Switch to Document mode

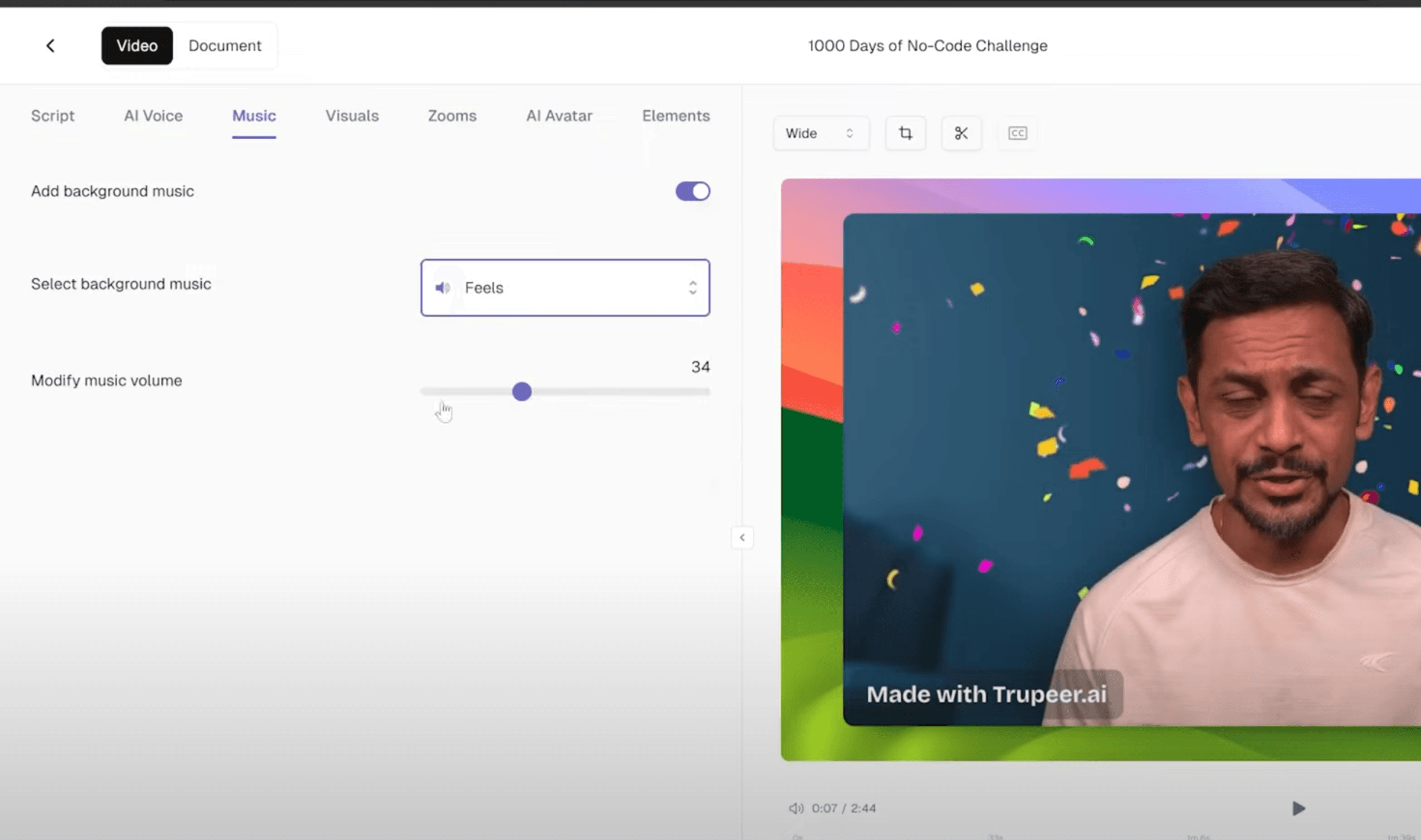pyautogui.click(x=224, y=46)
